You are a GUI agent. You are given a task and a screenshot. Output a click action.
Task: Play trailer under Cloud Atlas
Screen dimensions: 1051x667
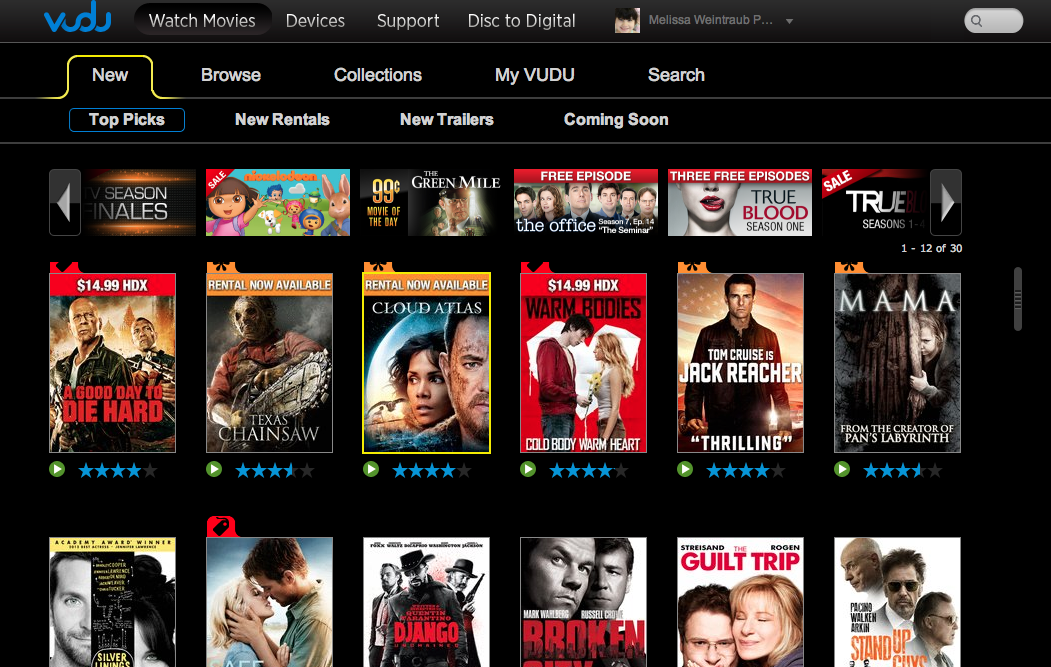(x=371, y=469)
